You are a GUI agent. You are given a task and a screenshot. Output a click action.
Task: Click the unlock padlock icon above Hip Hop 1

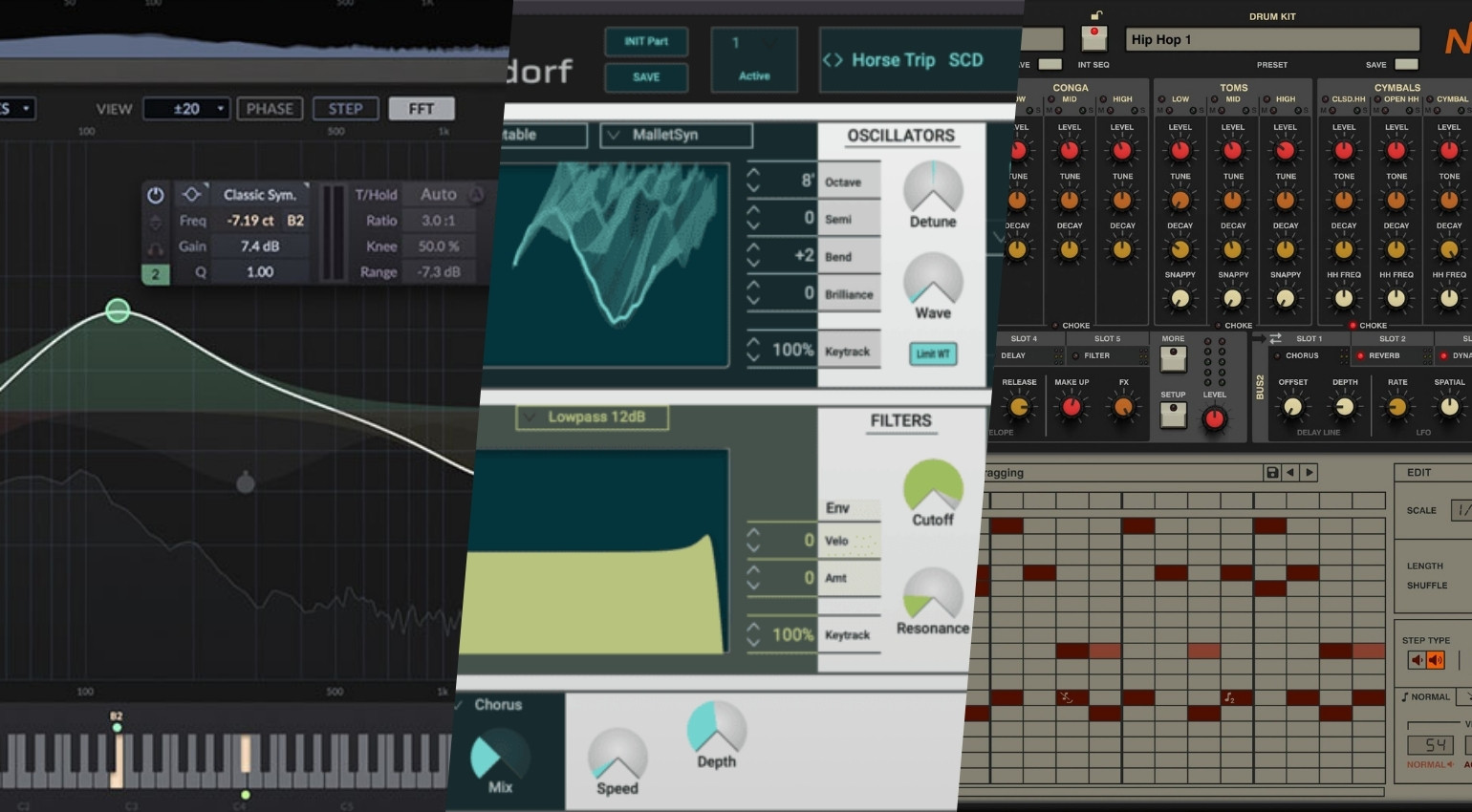[x=1094, y=16]
